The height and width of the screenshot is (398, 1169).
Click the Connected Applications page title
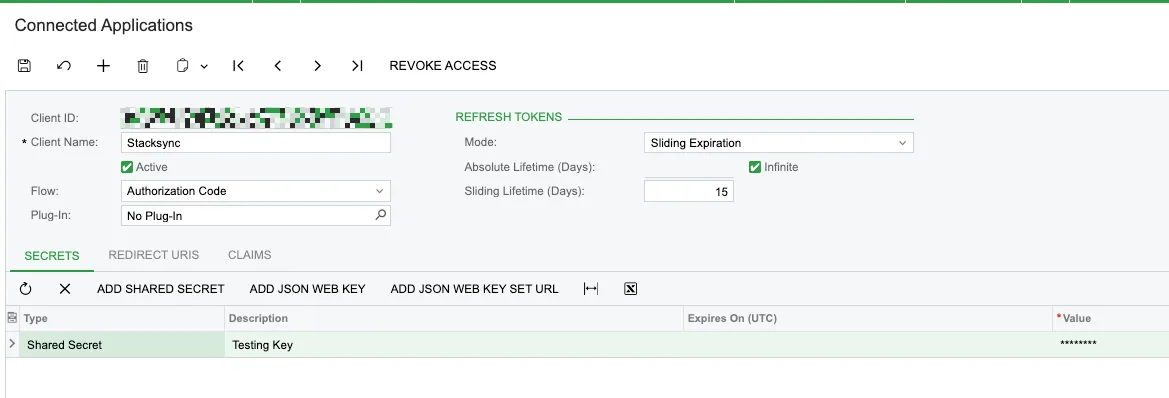[104, 25]
